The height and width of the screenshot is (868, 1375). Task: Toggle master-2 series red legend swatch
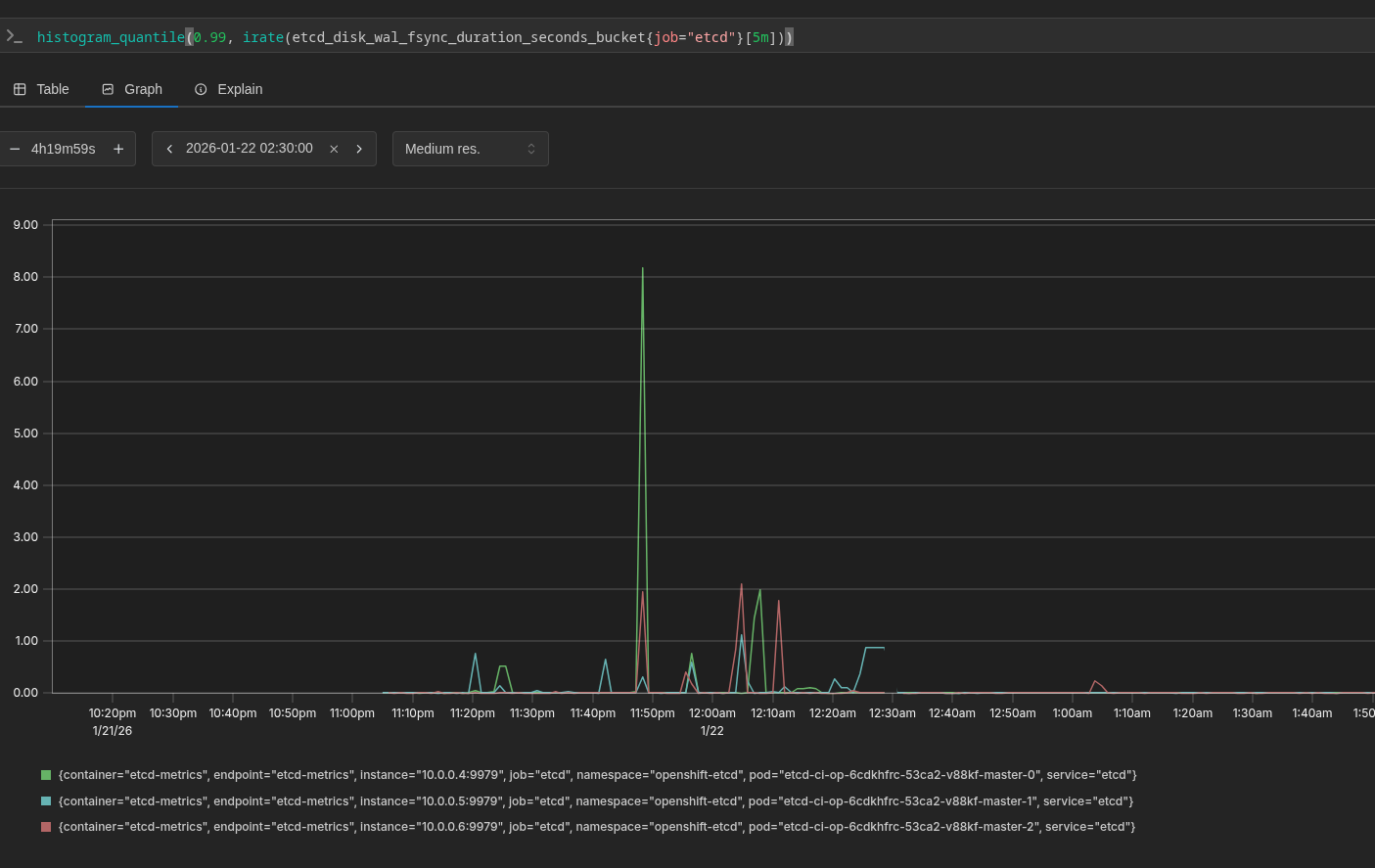46,827
